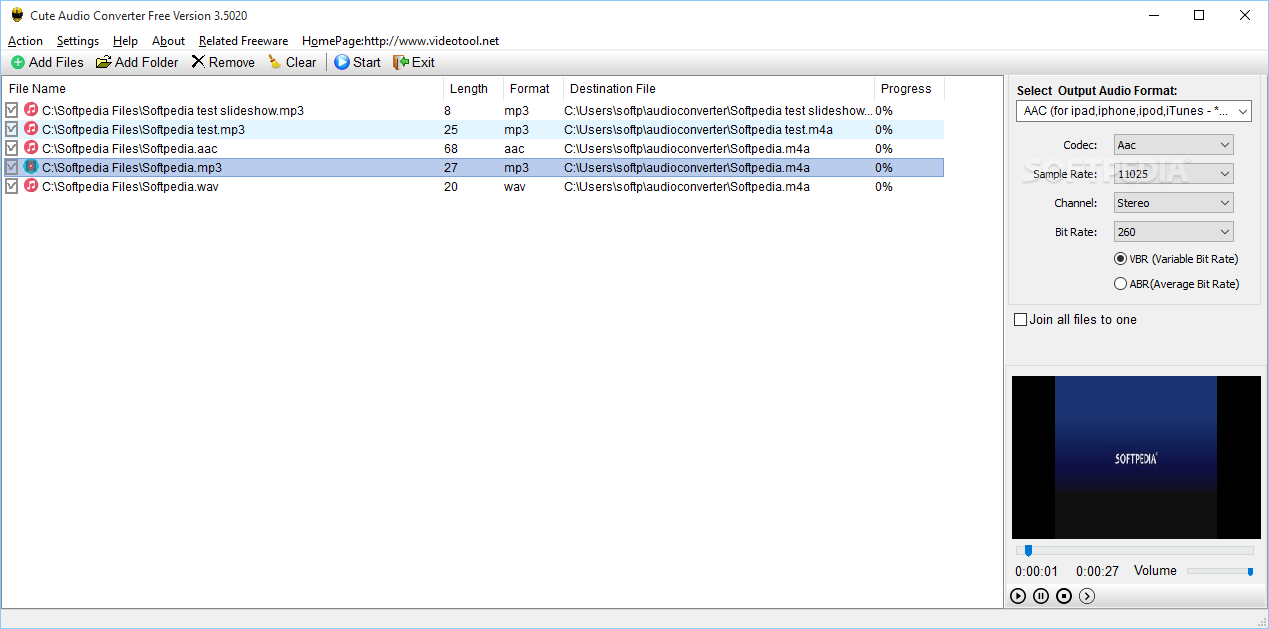Click the playing icon of Softpedia.mp3
Screen dimensions: 1269x629
click(31, 167)
